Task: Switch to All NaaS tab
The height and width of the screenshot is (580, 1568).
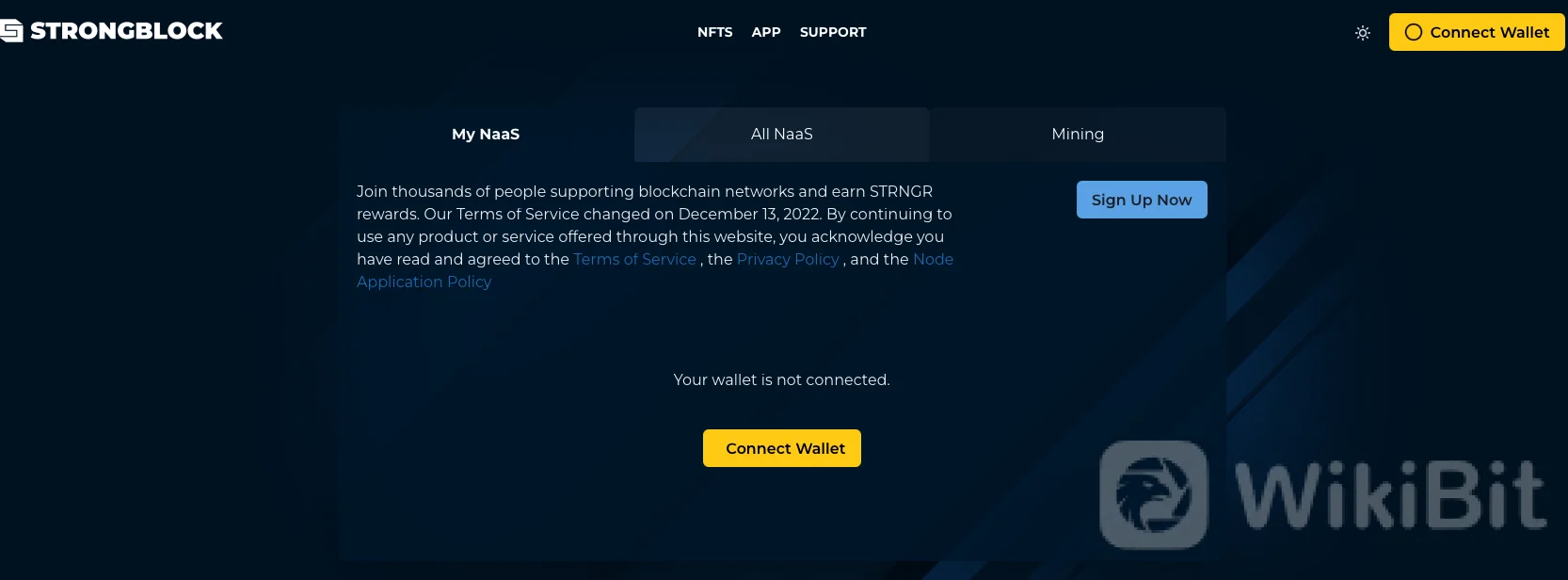Action: (782, 135)
